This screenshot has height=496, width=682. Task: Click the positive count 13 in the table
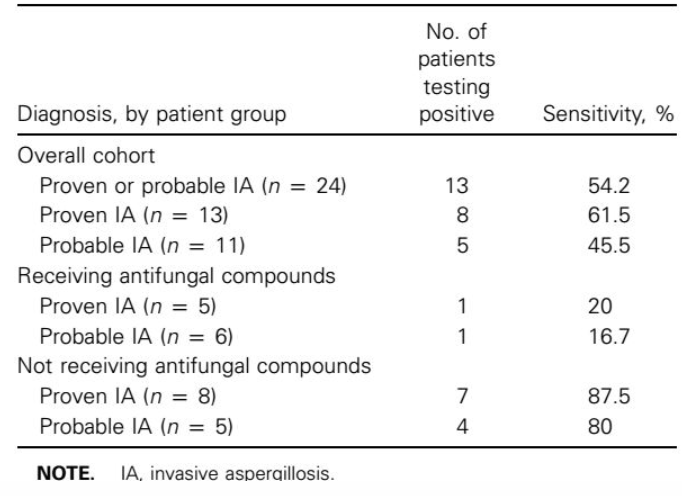461,186
